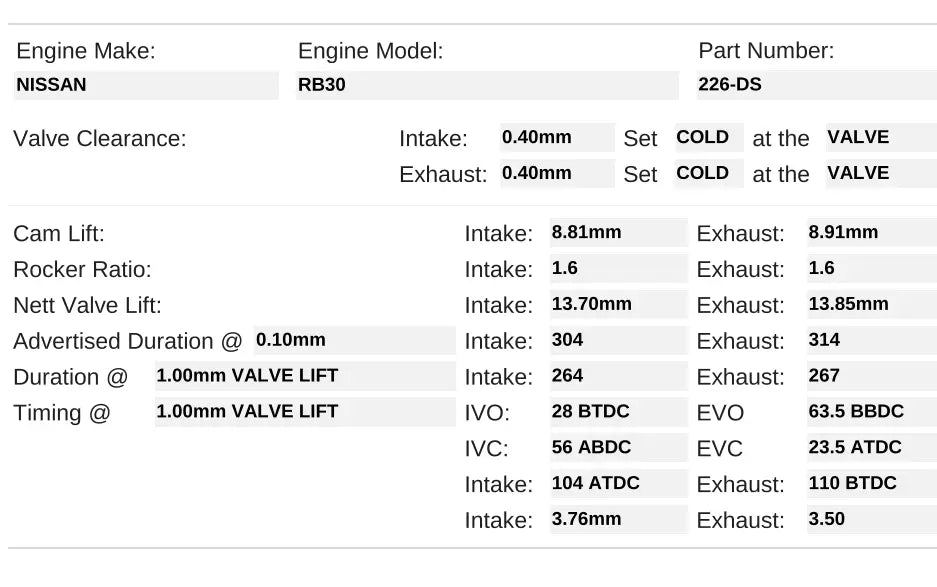Click the IVC field showing 56 ABDC
Viewport: 937px width, 587px height.
coord(618,448)
